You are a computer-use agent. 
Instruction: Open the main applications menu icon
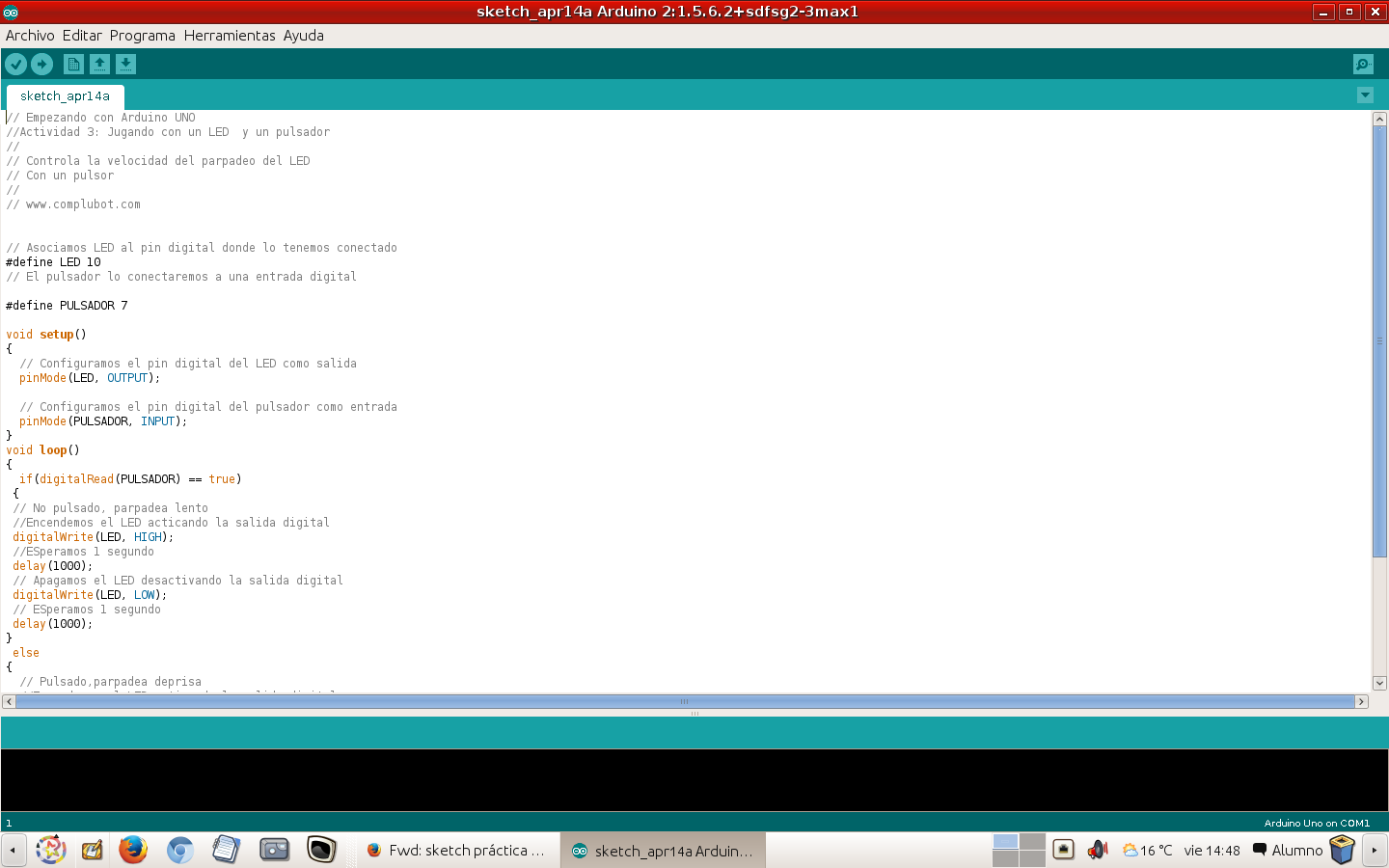pyautogui.click(x=50, y=850)
